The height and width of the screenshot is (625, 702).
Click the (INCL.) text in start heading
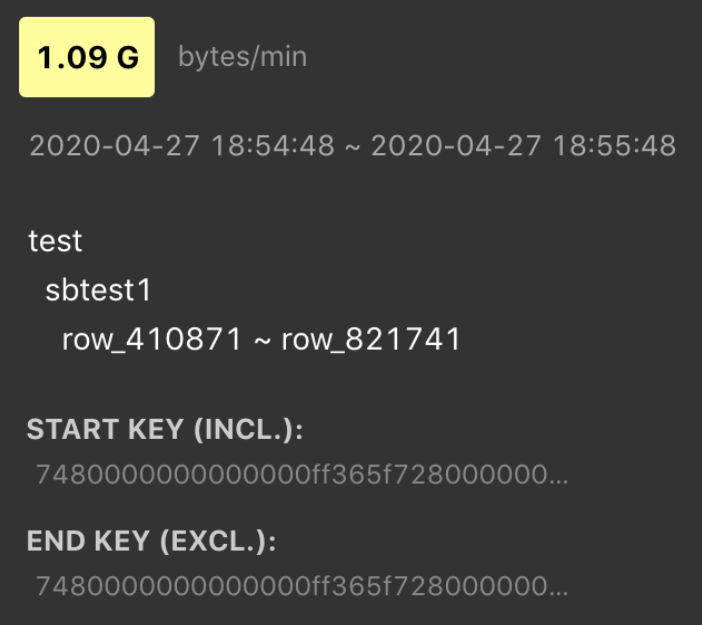pyautogui.click(x=248, y=430)
